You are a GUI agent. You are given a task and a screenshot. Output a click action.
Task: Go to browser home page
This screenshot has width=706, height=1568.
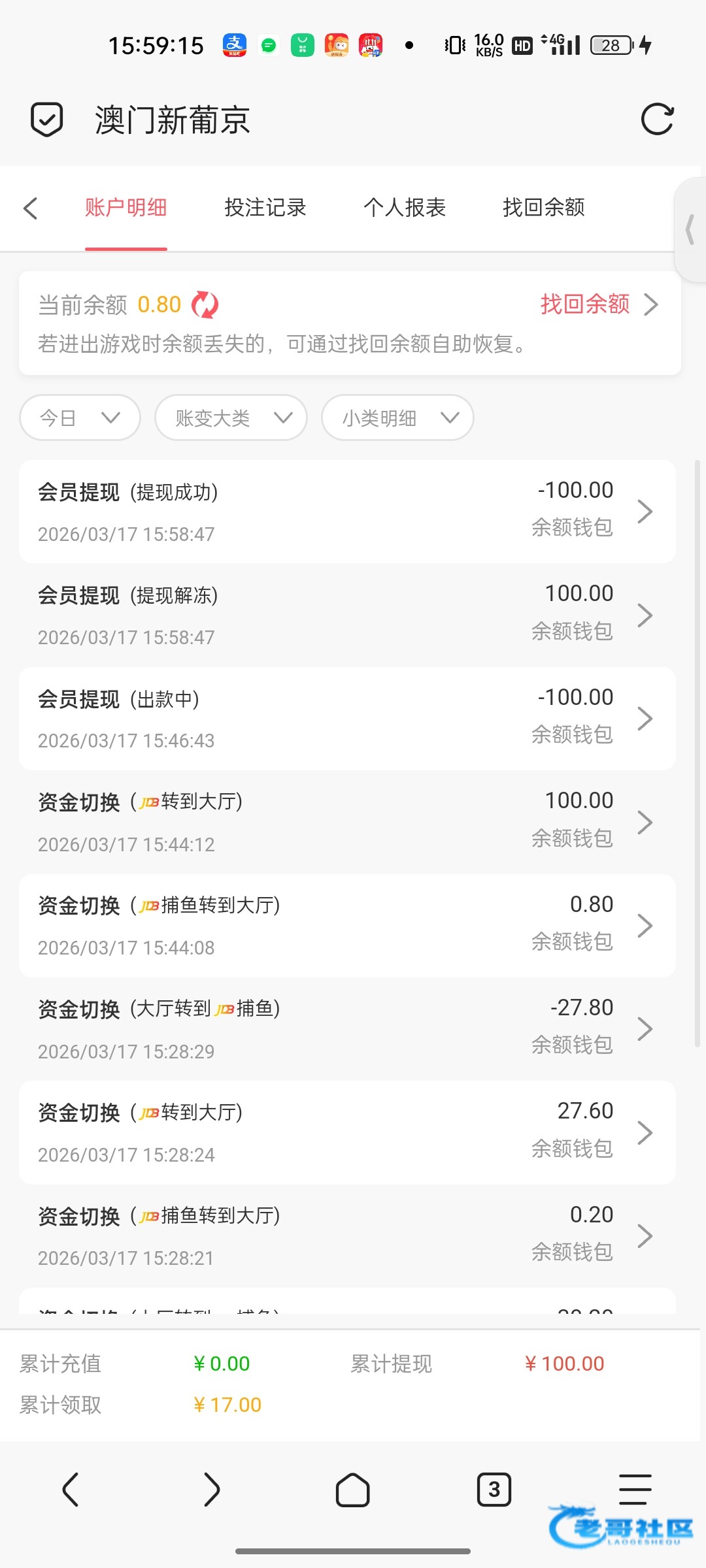click(x=352, y=1490)
